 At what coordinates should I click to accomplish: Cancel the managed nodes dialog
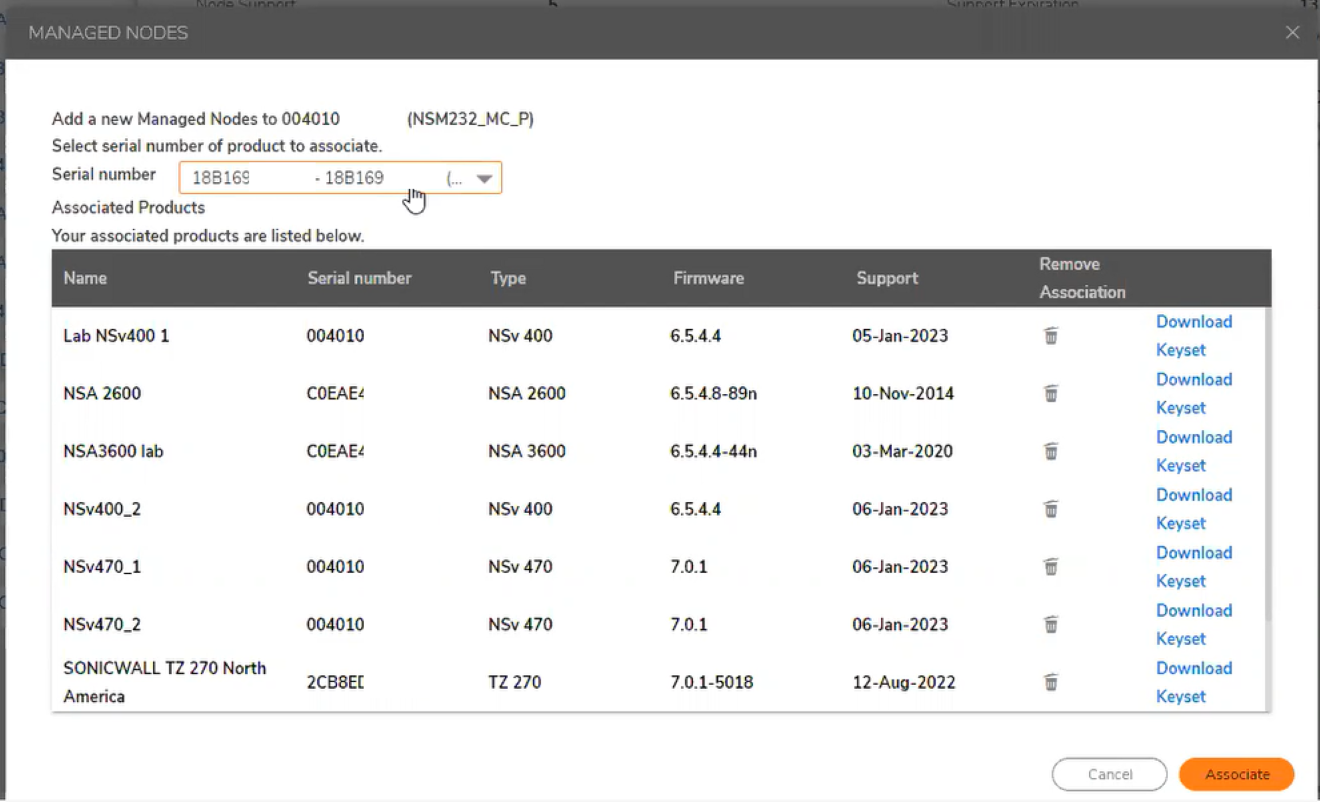[x=1109, y=774]
